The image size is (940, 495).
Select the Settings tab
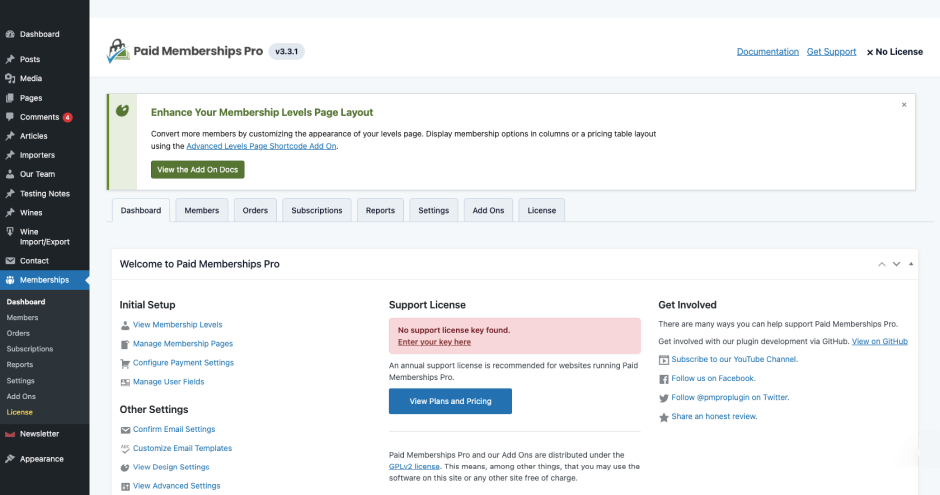pos(433,210)
